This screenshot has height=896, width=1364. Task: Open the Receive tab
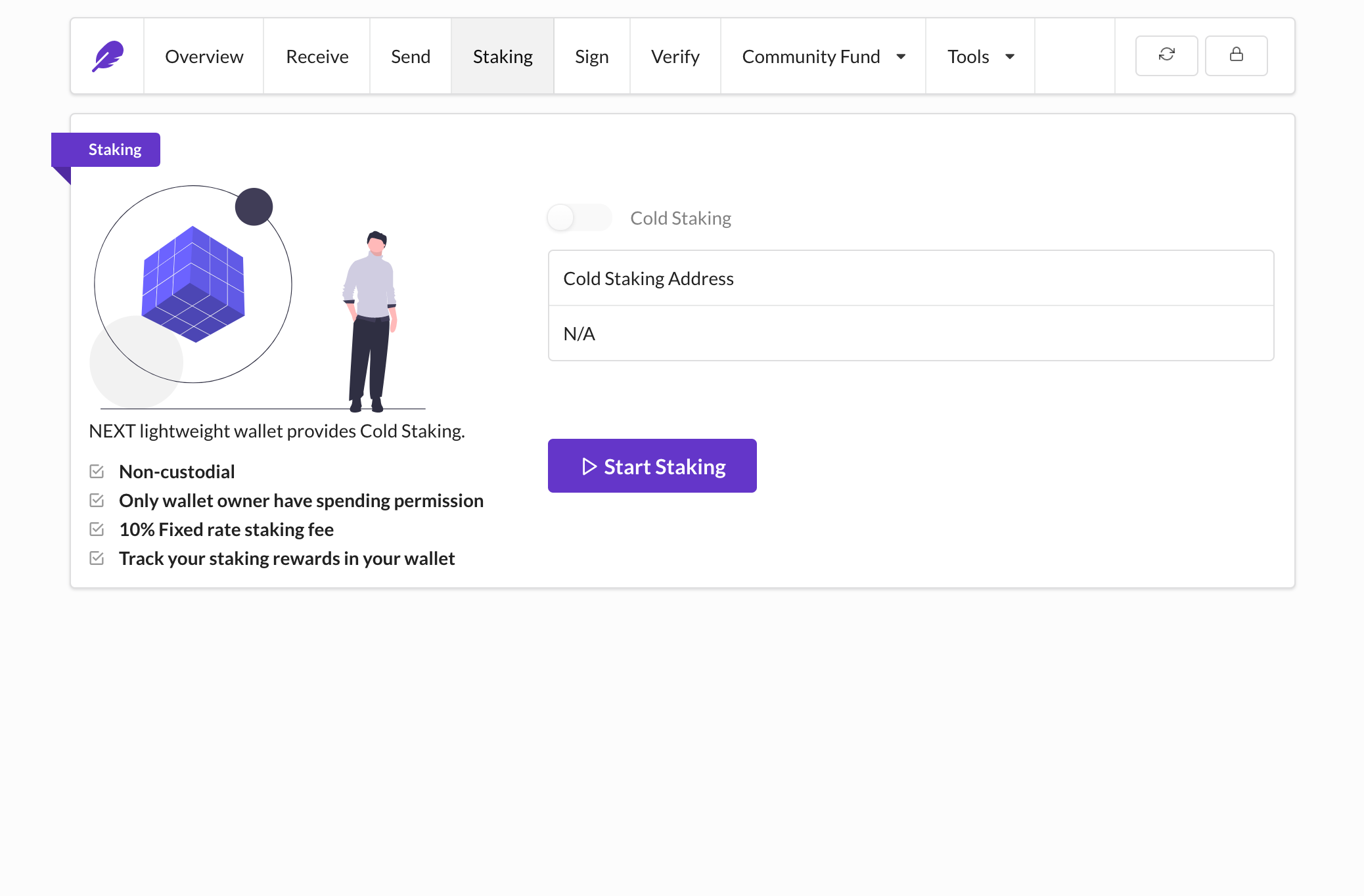(317, 56)
